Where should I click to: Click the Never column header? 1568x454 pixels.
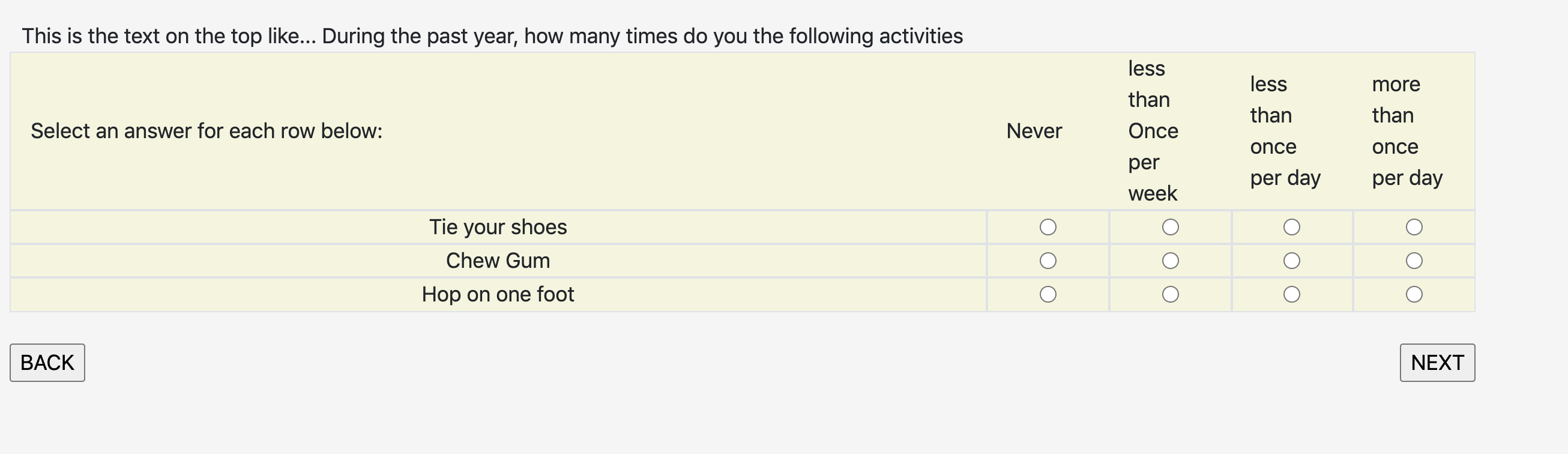[1034, 131]
